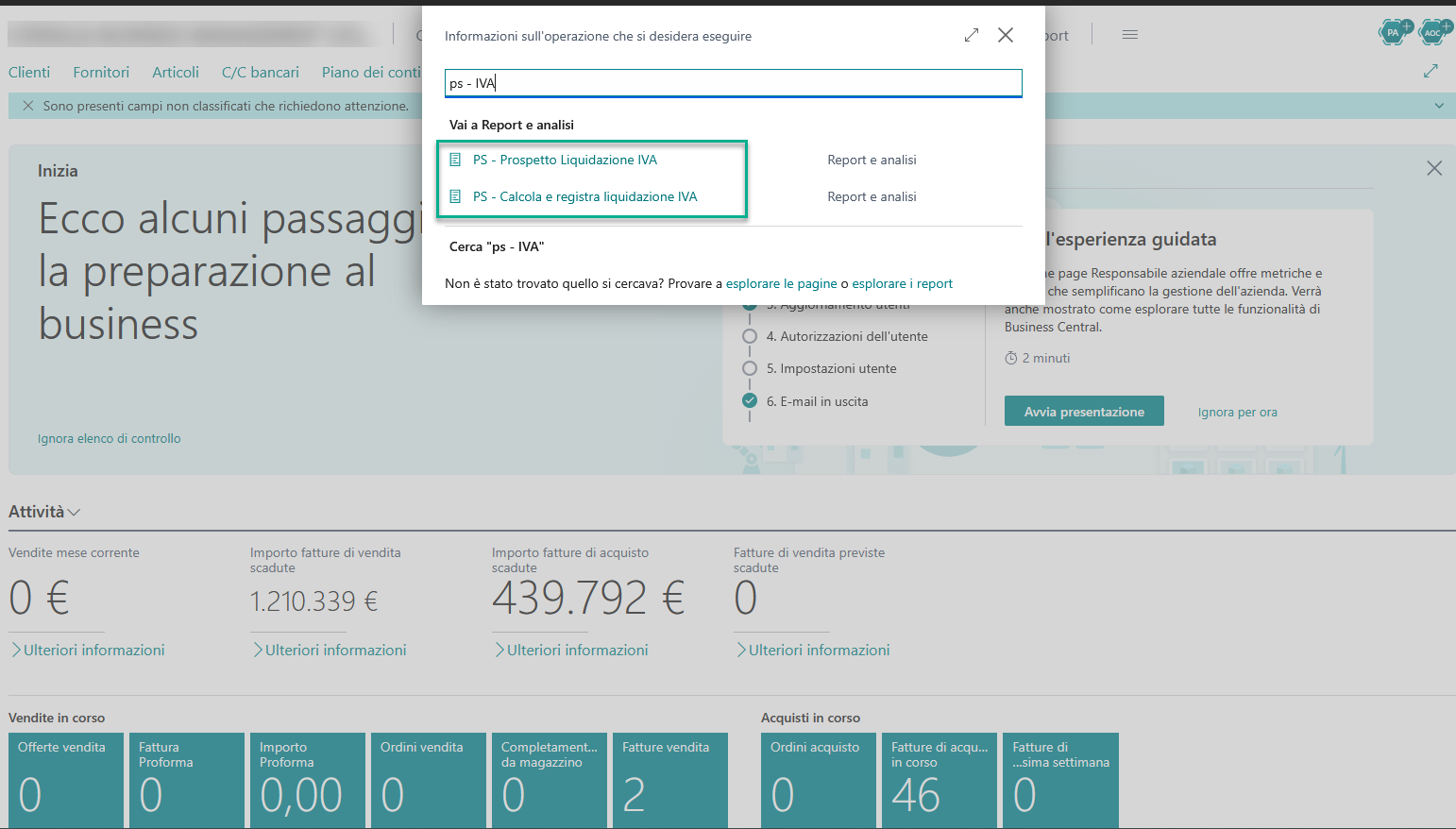Open the Importo Proforma tile

tap(308, 781)
